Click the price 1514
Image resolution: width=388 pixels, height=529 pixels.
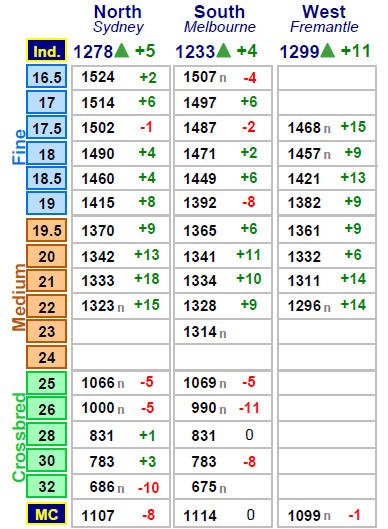point(98,102)
